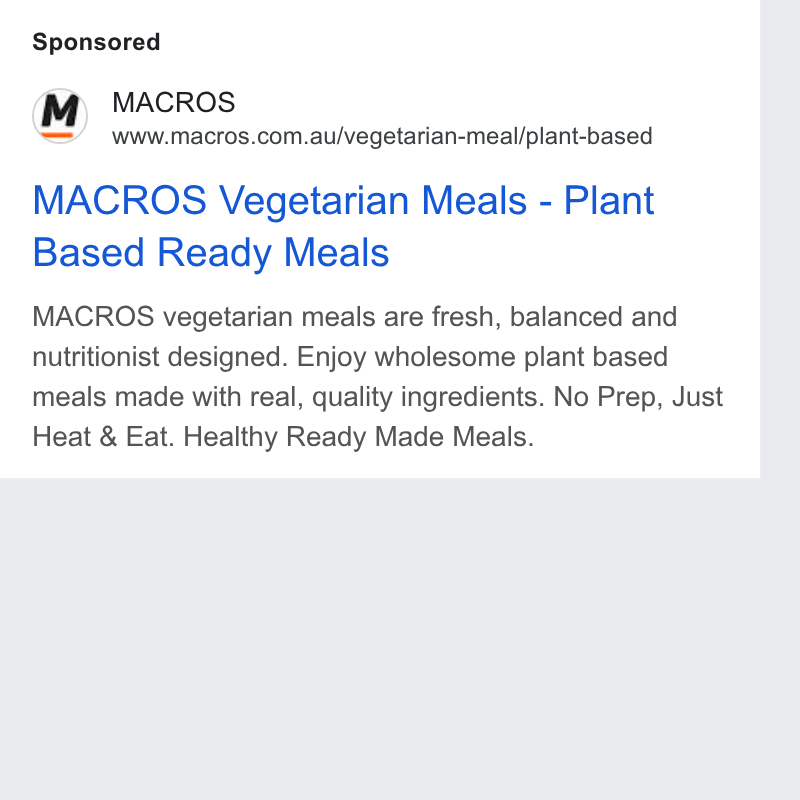Image resolution: width=800 pixels, height=800 pixels.
Task: Click the orange underline in the M logo
Action: click(57, 135)
